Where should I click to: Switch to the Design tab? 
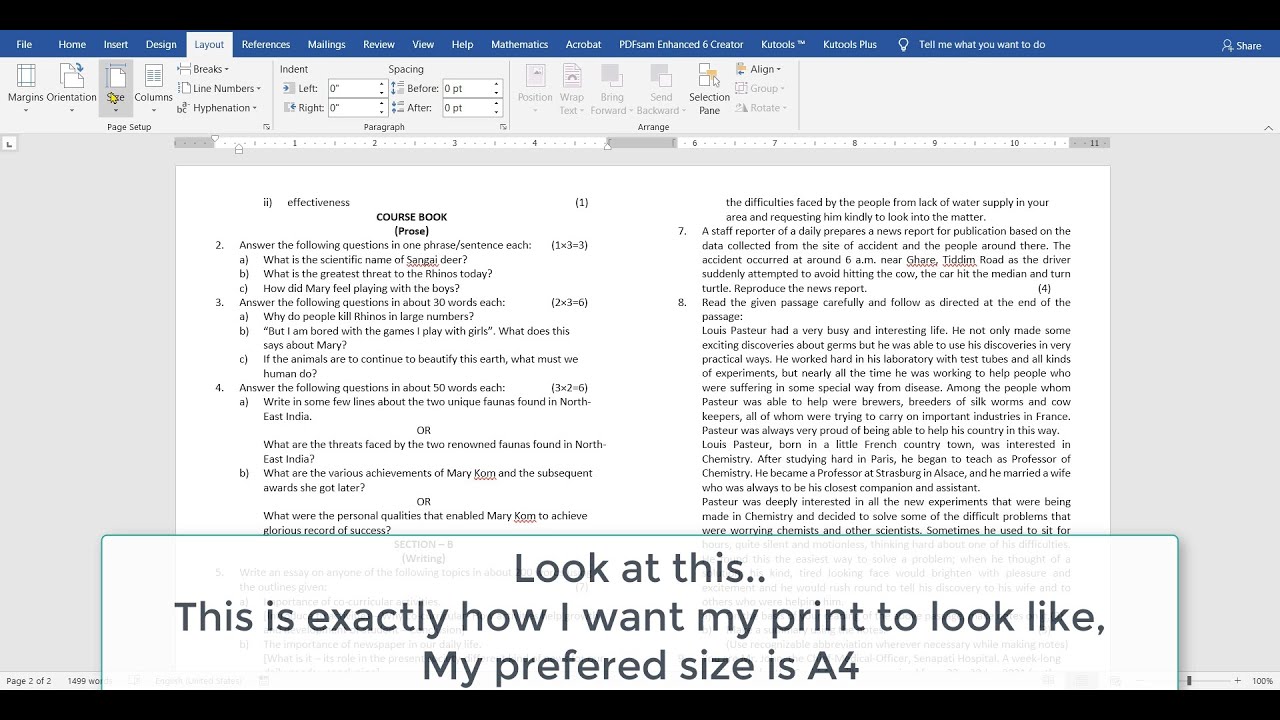161,44
